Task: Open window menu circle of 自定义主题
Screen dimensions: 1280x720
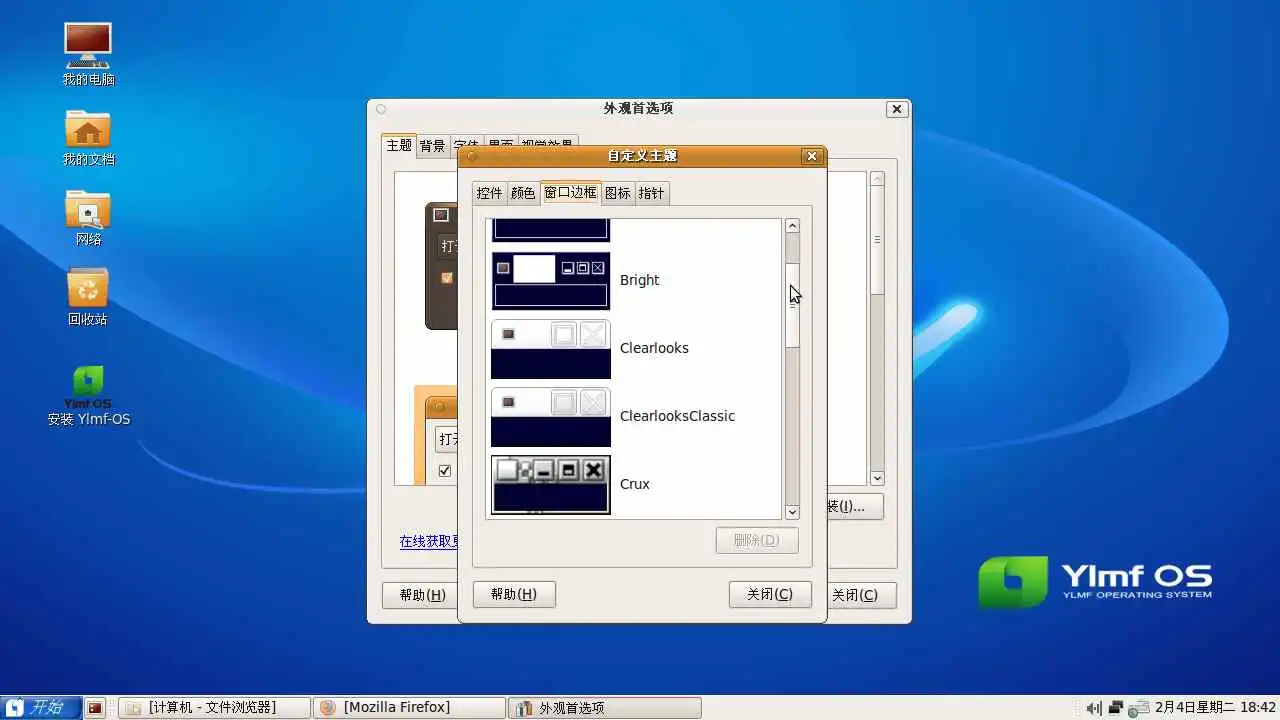Action: pyautogui.click(x=472, y=156)
